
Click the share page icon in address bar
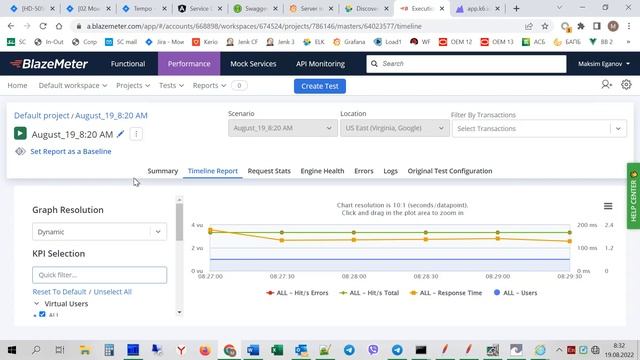[529, 26]
